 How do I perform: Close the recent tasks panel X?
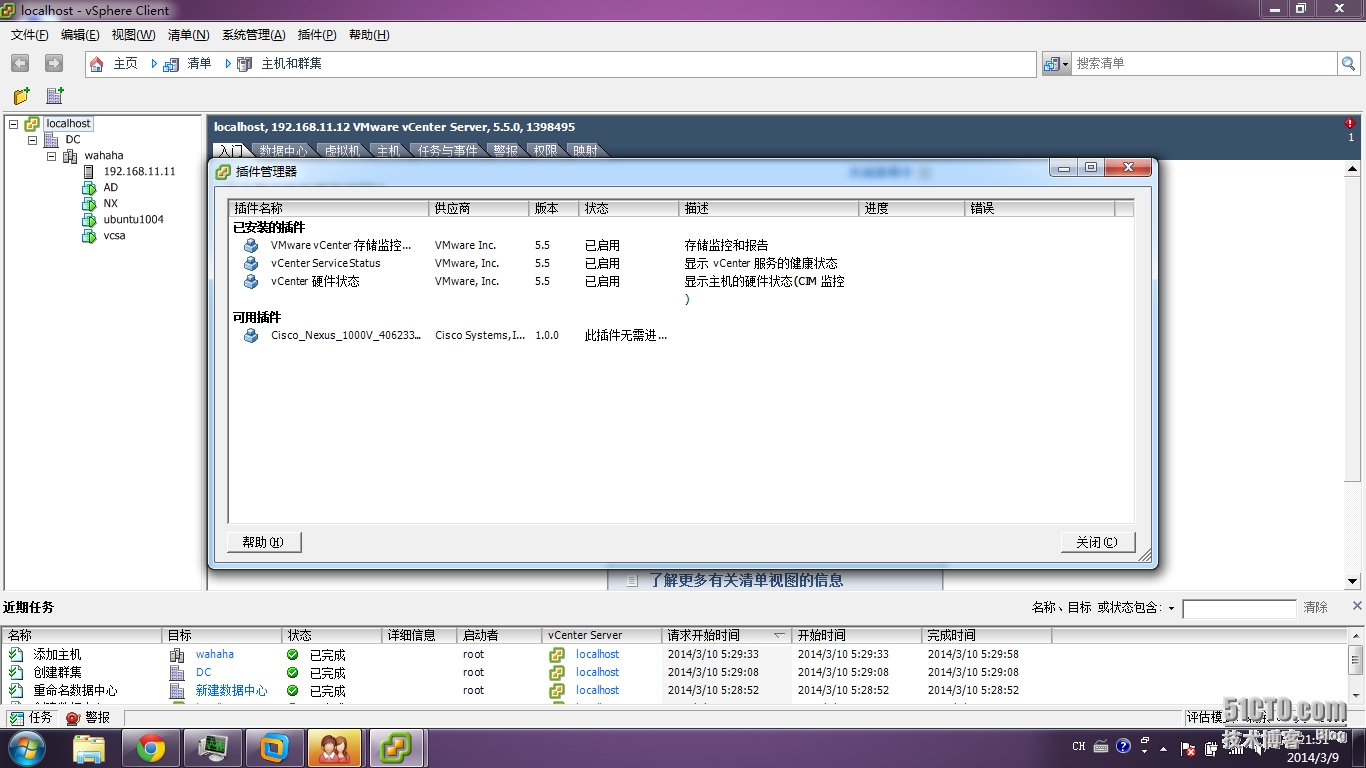point(1357,606)
